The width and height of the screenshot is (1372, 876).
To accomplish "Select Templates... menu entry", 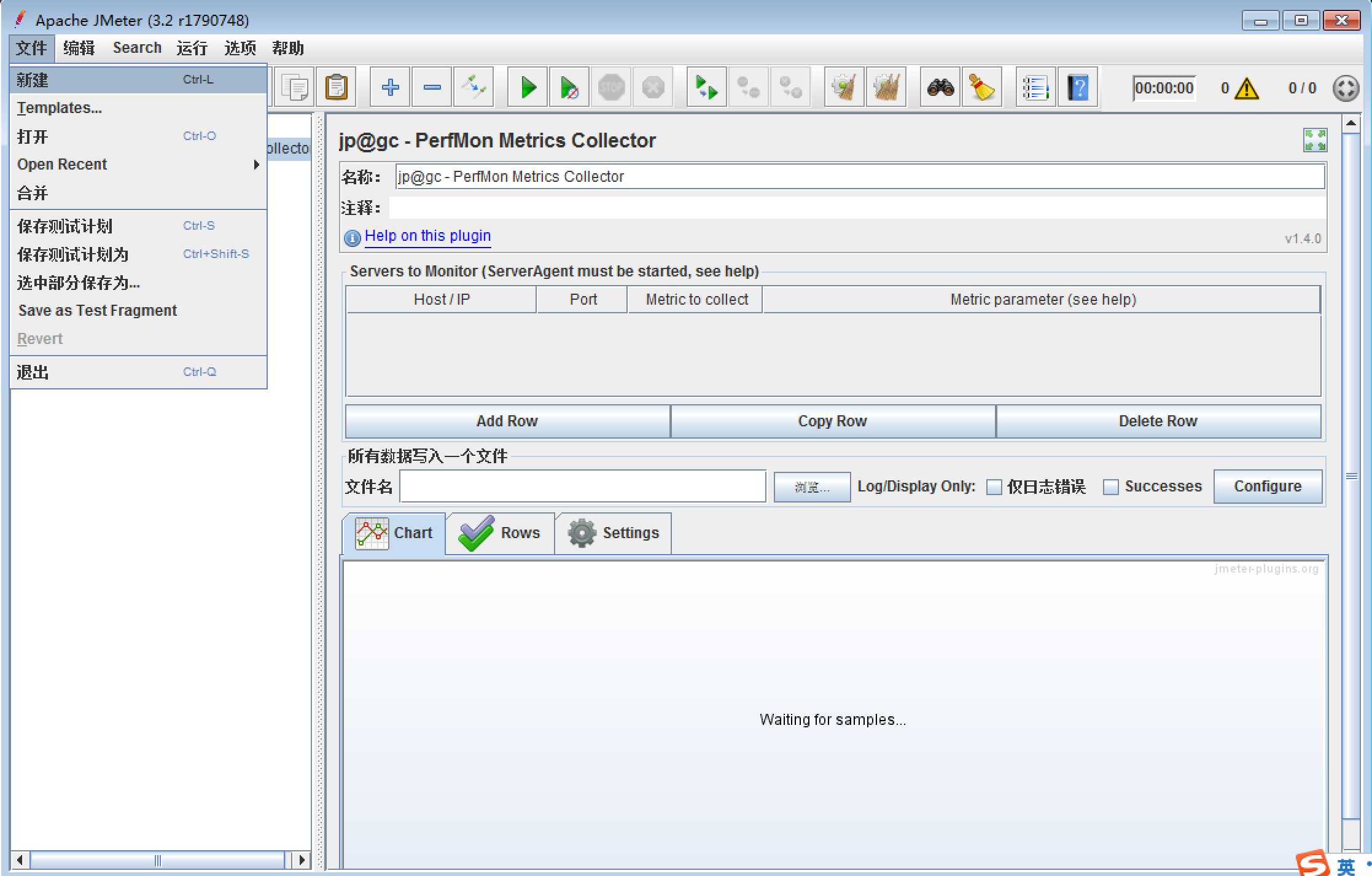I will 138,108.
